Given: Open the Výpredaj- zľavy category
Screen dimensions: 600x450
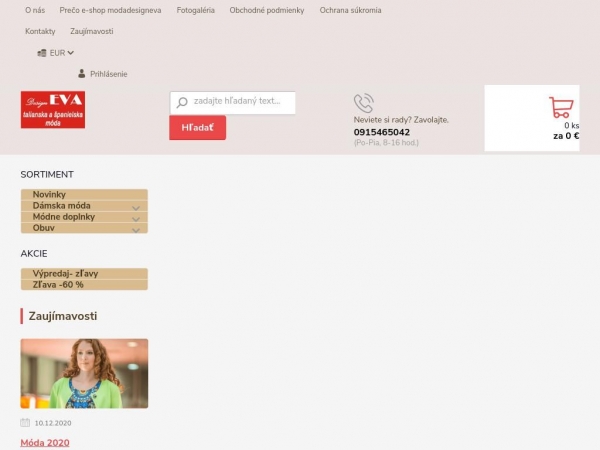Looking at the screenshot, I should point(84,273).
